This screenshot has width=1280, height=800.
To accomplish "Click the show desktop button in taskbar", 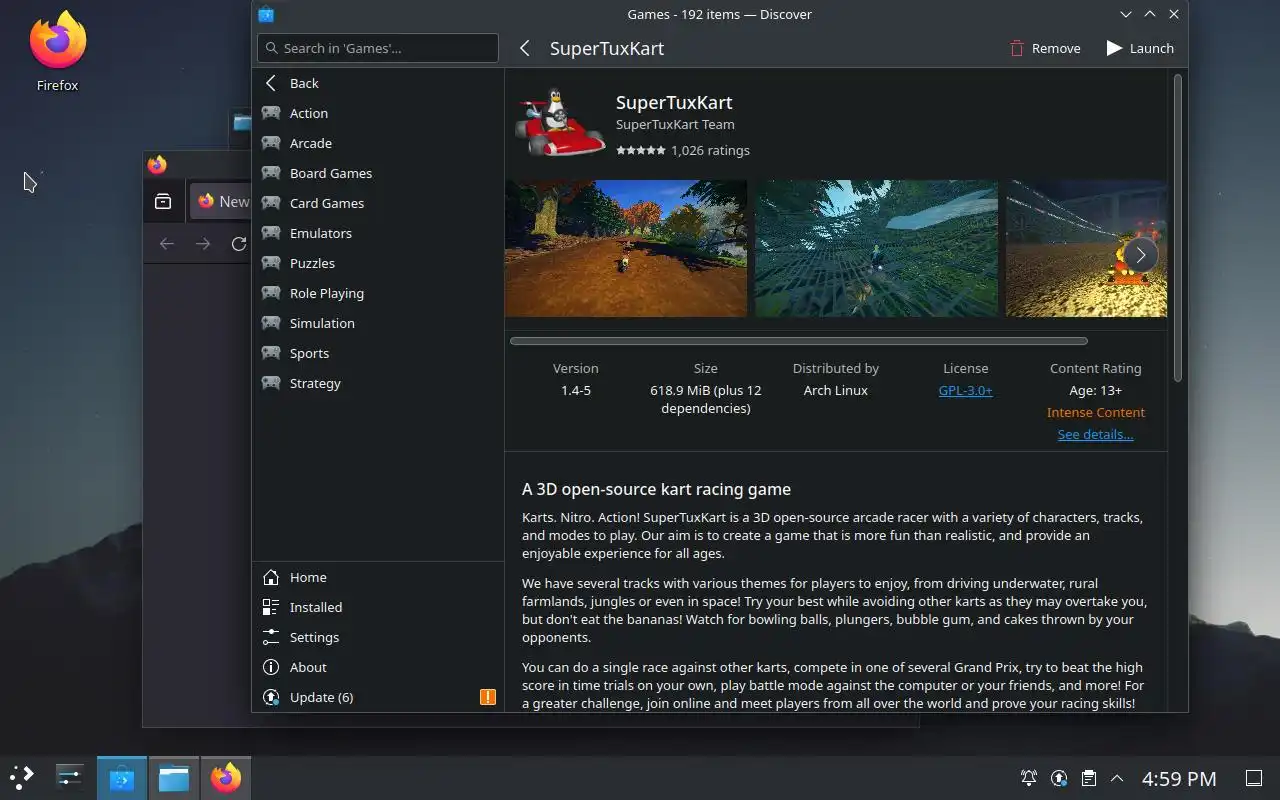I will (1253, 778).
